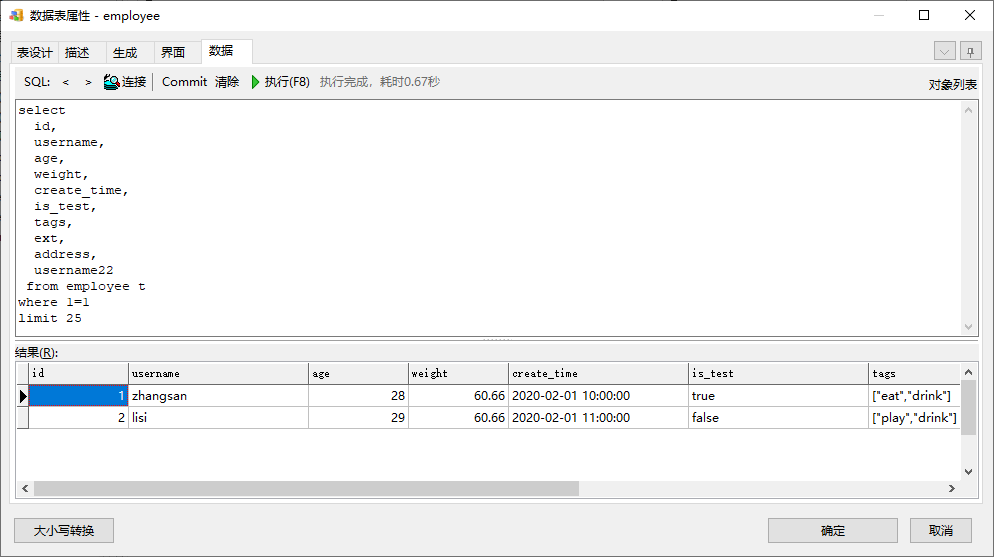The width and height of the screenshot is (994, 557).
Task: Click the tags column header
Action: pyautogui.click(x=914, y=373)
